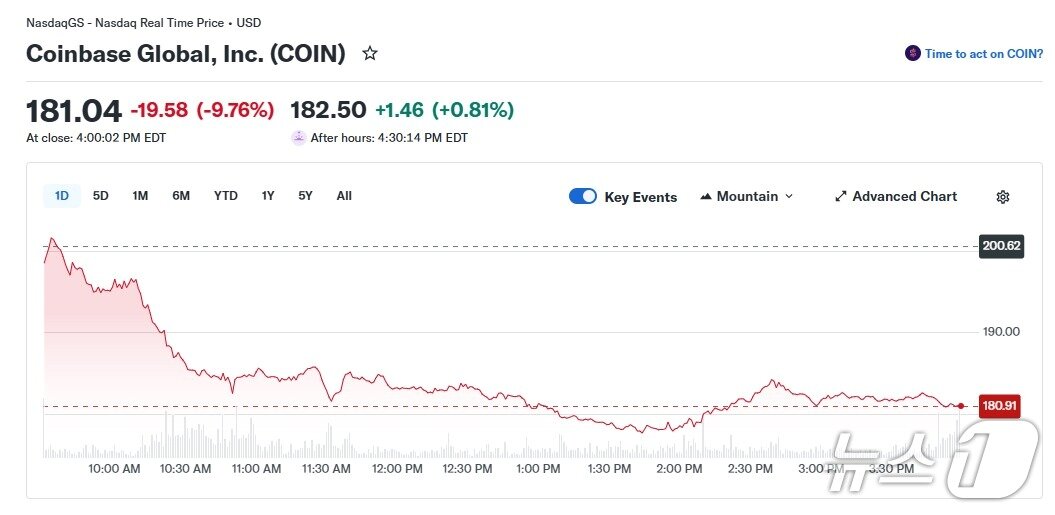Click the Advanced Chart expand arrows icon
The width and height of the screenshot is (1055, 515).
tap(841, 197)
